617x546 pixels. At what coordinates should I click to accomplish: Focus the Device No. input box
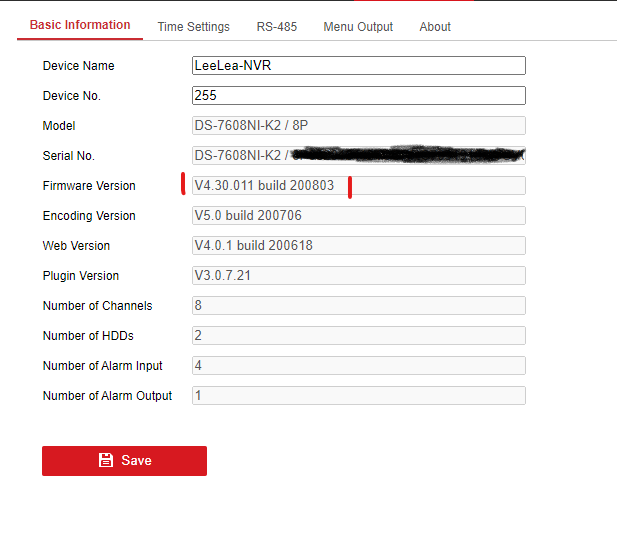[x=358, y=96]
